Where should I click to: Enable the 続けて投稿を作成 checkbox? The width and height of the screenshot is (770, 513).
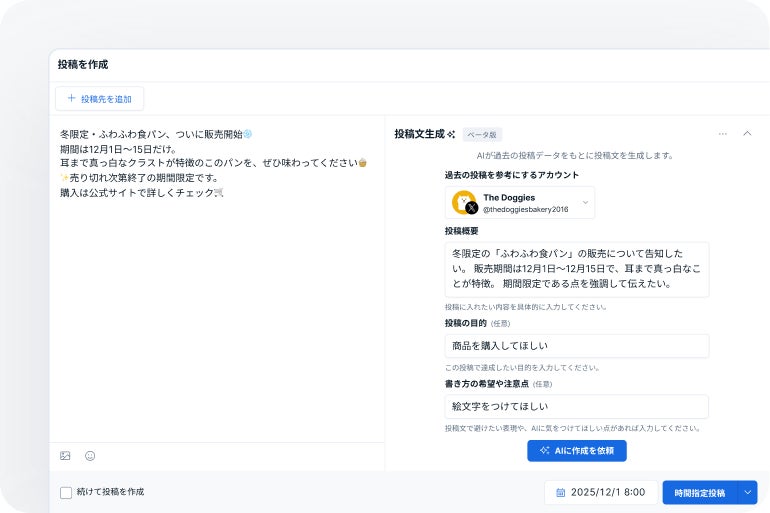click(66, 493)
